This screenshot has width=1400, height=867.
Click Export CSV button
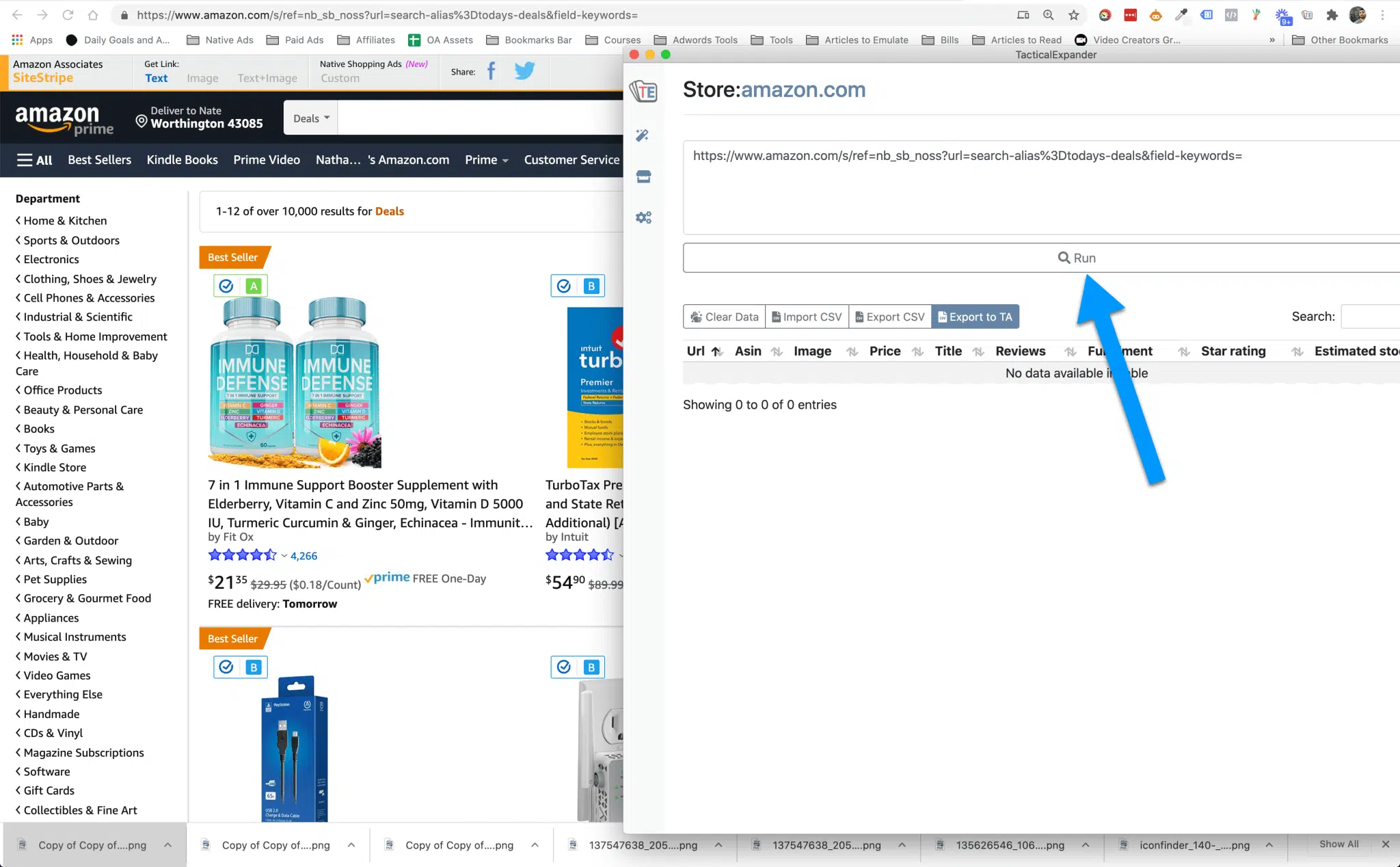pos(890,317)
